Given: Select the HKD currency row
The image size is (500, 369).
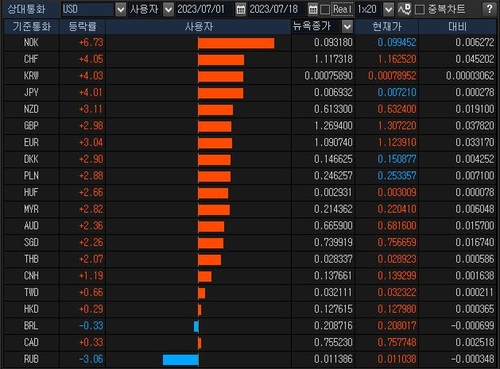Looking at the screenshot, I should pyautogui.click(x=250, y=309).
